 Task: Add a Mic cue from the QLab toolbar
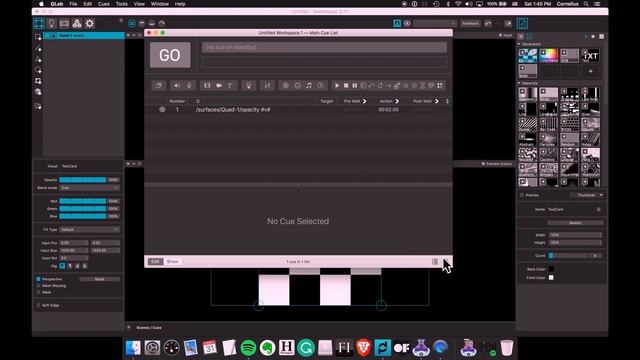click(189, 85)
